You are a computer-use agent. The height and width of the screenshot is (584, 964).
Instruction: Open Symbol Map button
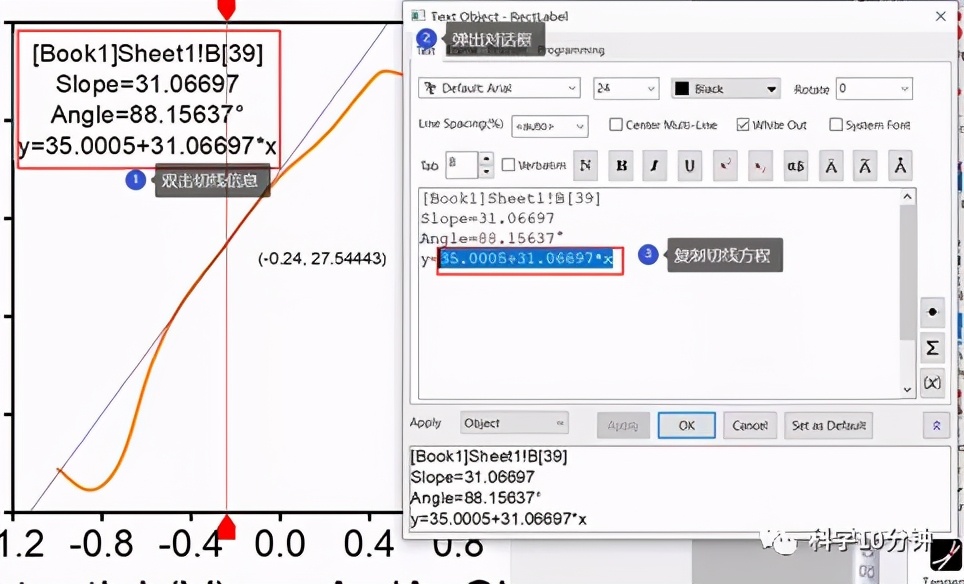pos(932,312)
